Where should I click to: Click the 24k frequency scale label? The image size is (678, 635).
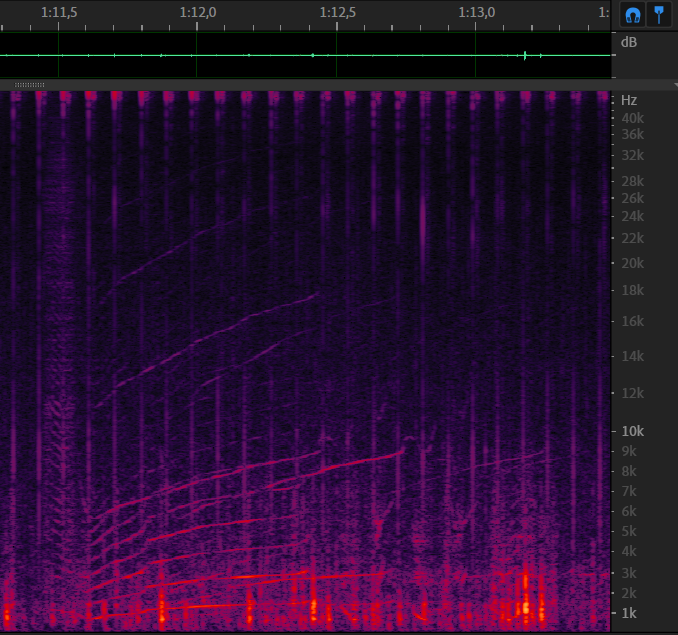coord(633,217)
